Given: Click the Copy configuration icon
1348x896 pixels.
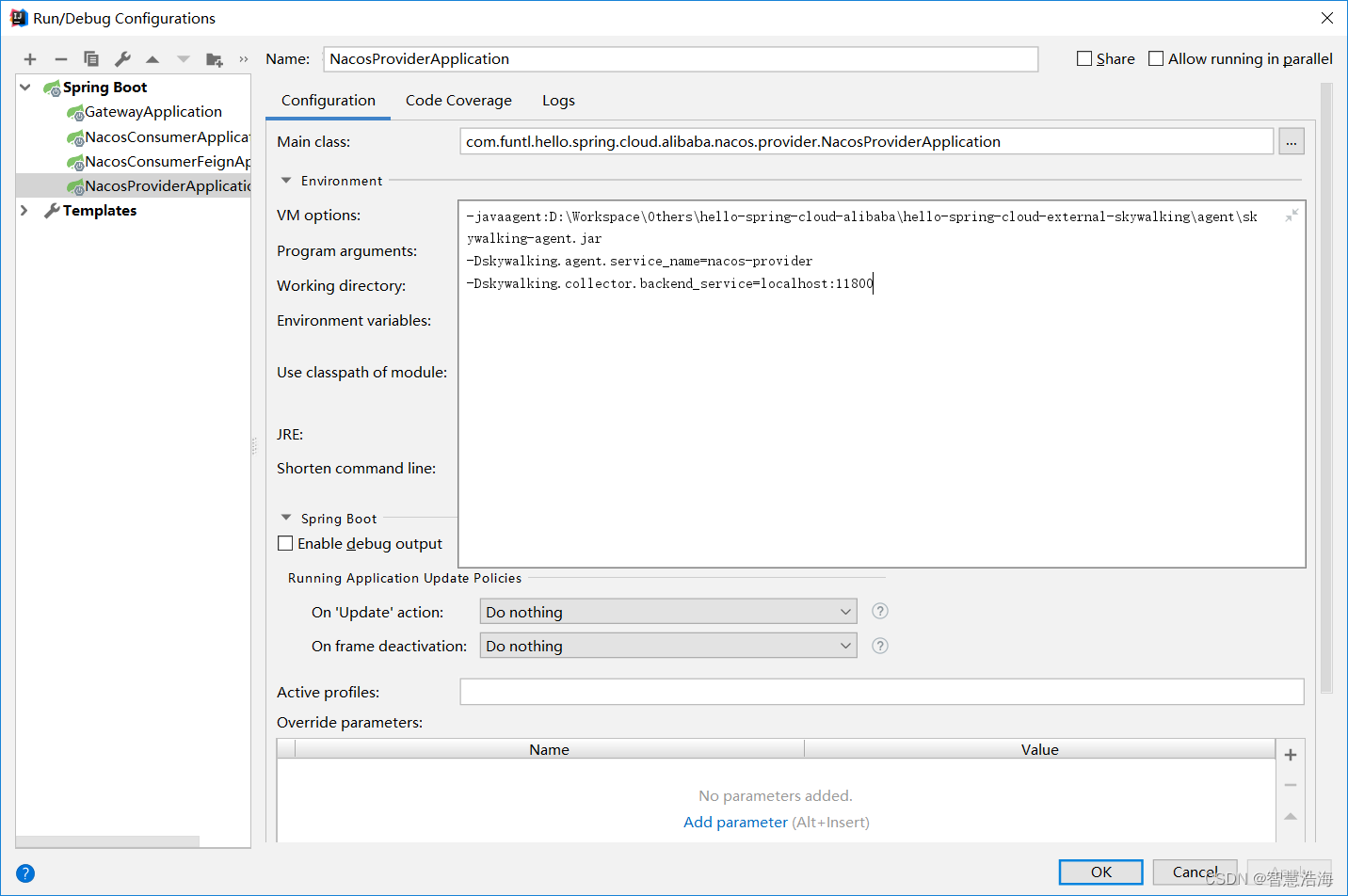Looking at the screenshot, I should [x=90, y=58].
